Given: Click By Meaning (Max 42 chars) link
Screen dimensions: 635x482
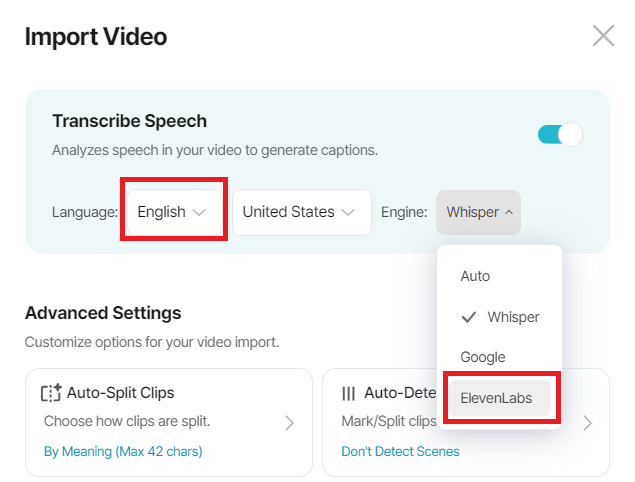Looking at the screenshot, I should pos(123,451).
